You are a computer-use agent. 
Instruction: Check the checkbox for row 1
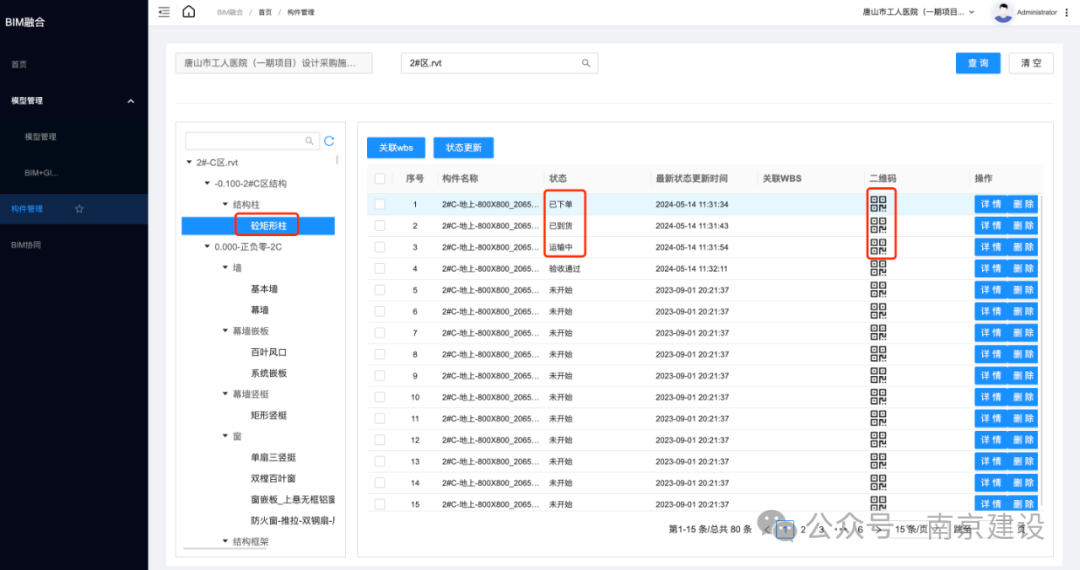click(380, 204)
